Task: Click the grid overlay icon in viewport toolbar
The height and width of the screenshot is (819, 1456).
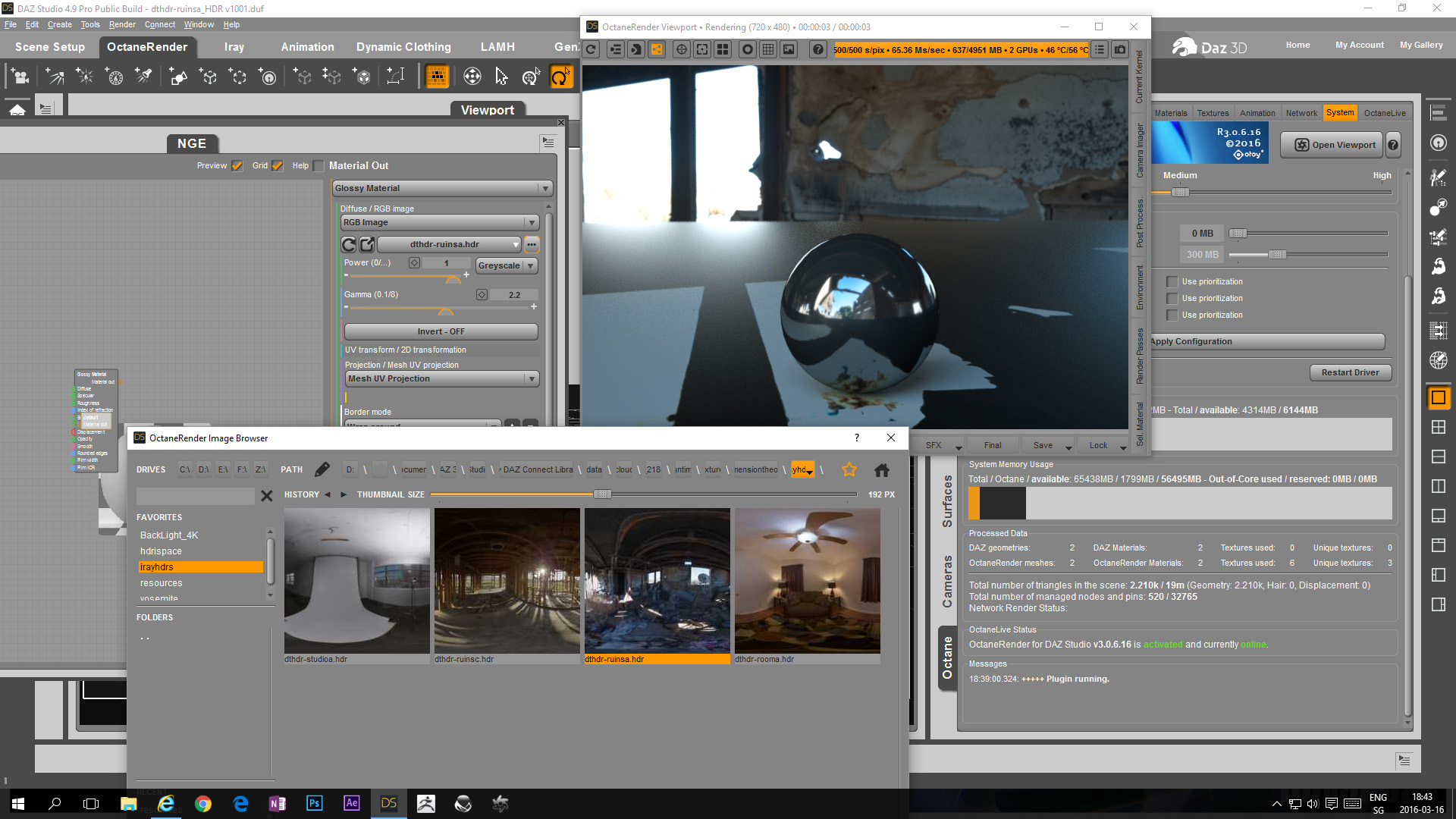Action: [x=768, y=50]
